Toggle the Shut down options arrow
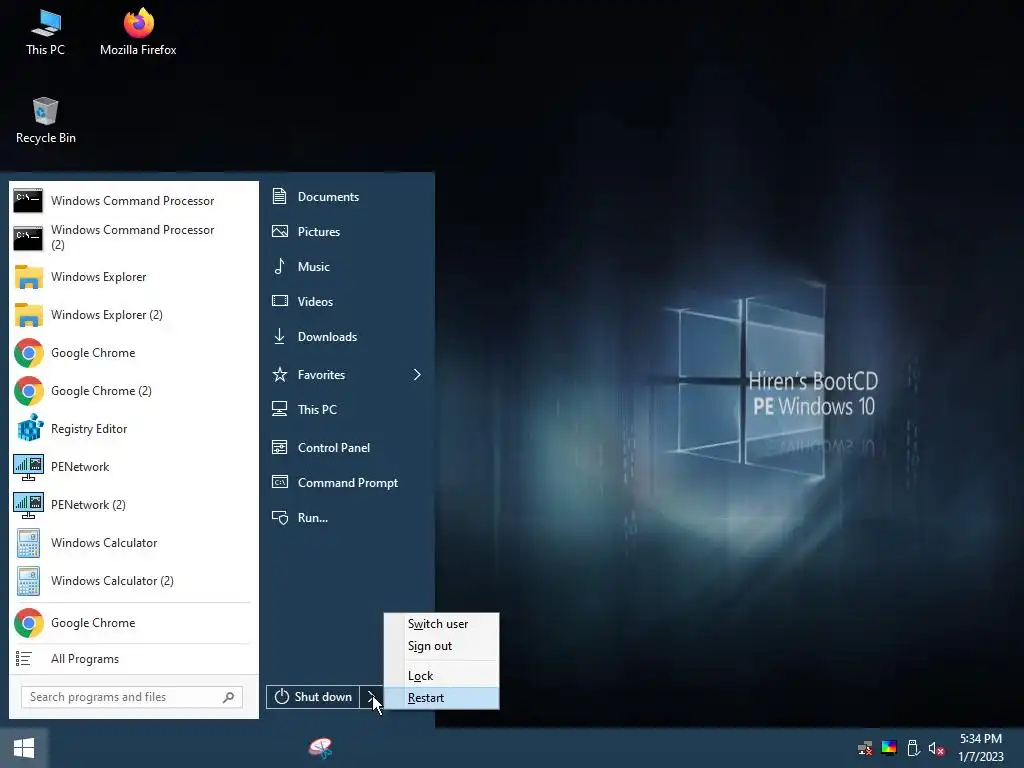1024x768 pixels. (x=372, y=697)
